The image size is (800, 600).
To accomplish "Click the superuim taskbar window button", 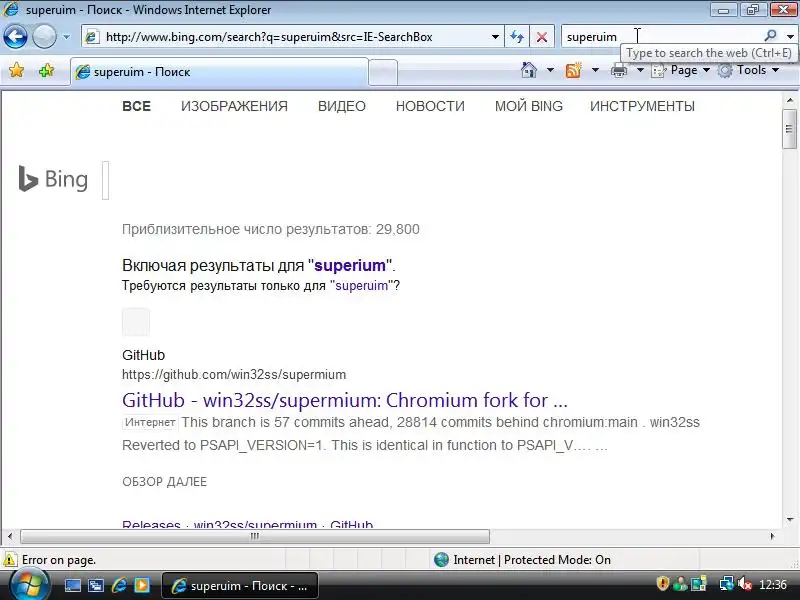I will (x=240, y=586).
